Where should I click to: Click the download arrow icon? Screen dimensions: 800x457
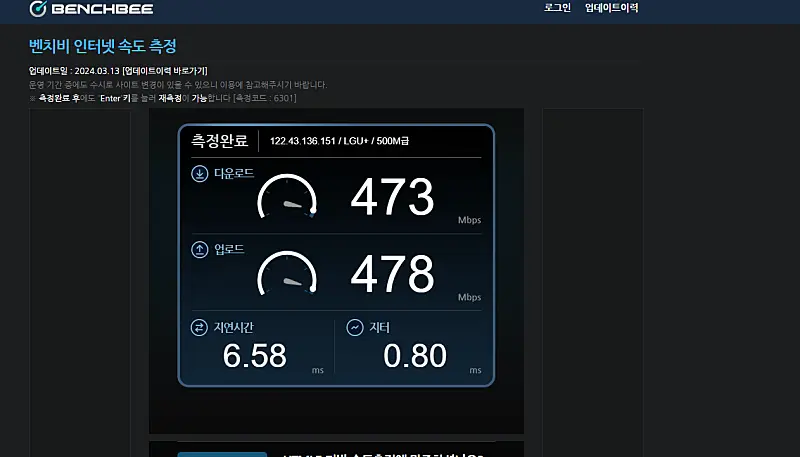(x=199, y=174)
